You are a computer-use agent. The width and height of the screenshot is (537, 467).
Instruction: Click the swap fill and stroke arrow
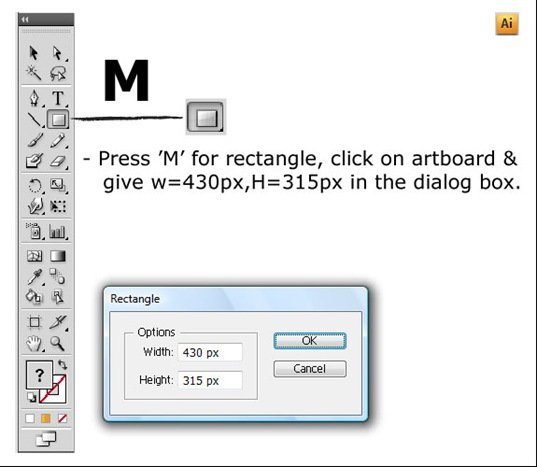click(x=62, y=365)
